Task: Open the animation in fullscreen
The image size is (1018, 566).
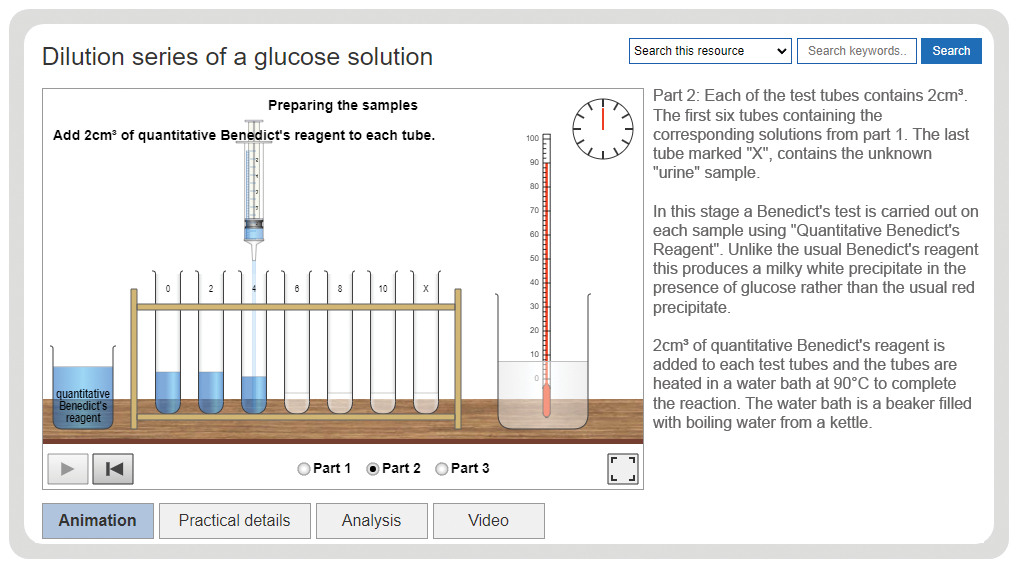Action: (623, 469)
